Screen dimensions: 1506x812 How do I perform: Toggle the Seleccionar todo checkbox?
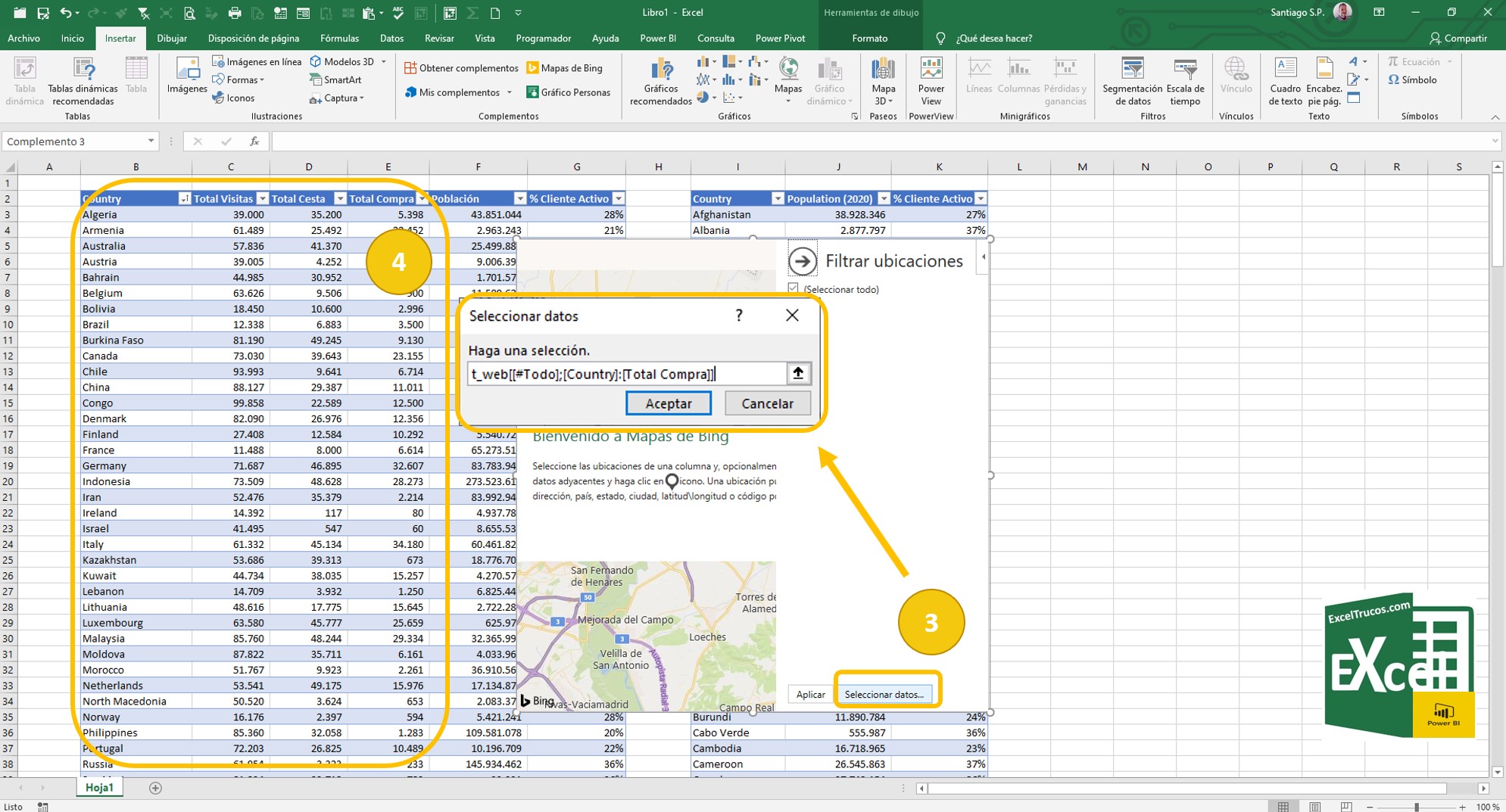click(794, 288)
